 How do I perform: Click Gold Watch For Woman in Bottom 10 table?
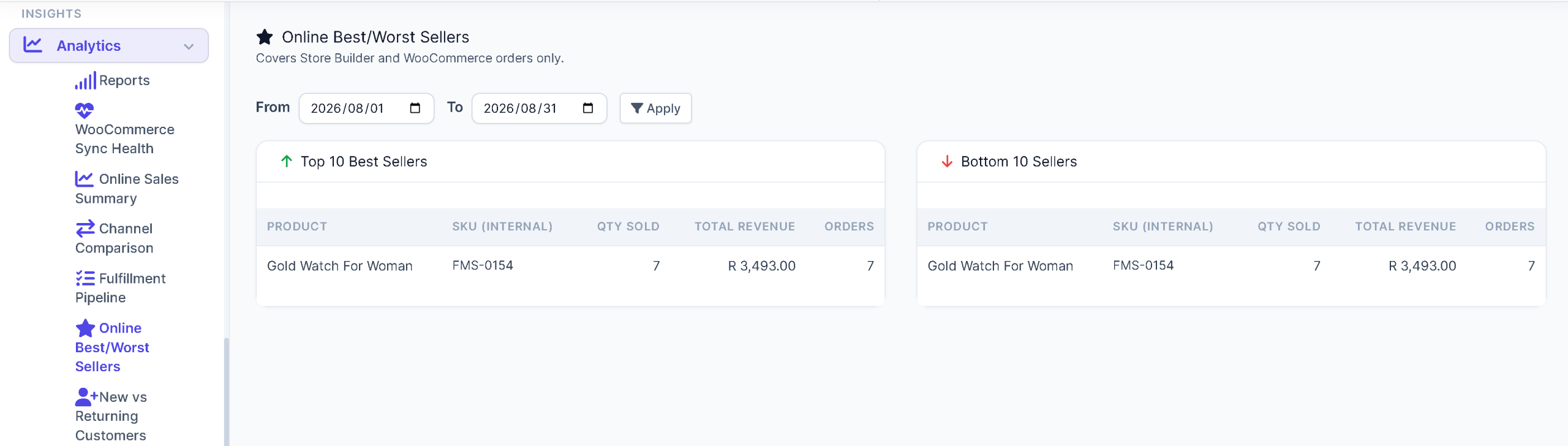pos(1000,266)
